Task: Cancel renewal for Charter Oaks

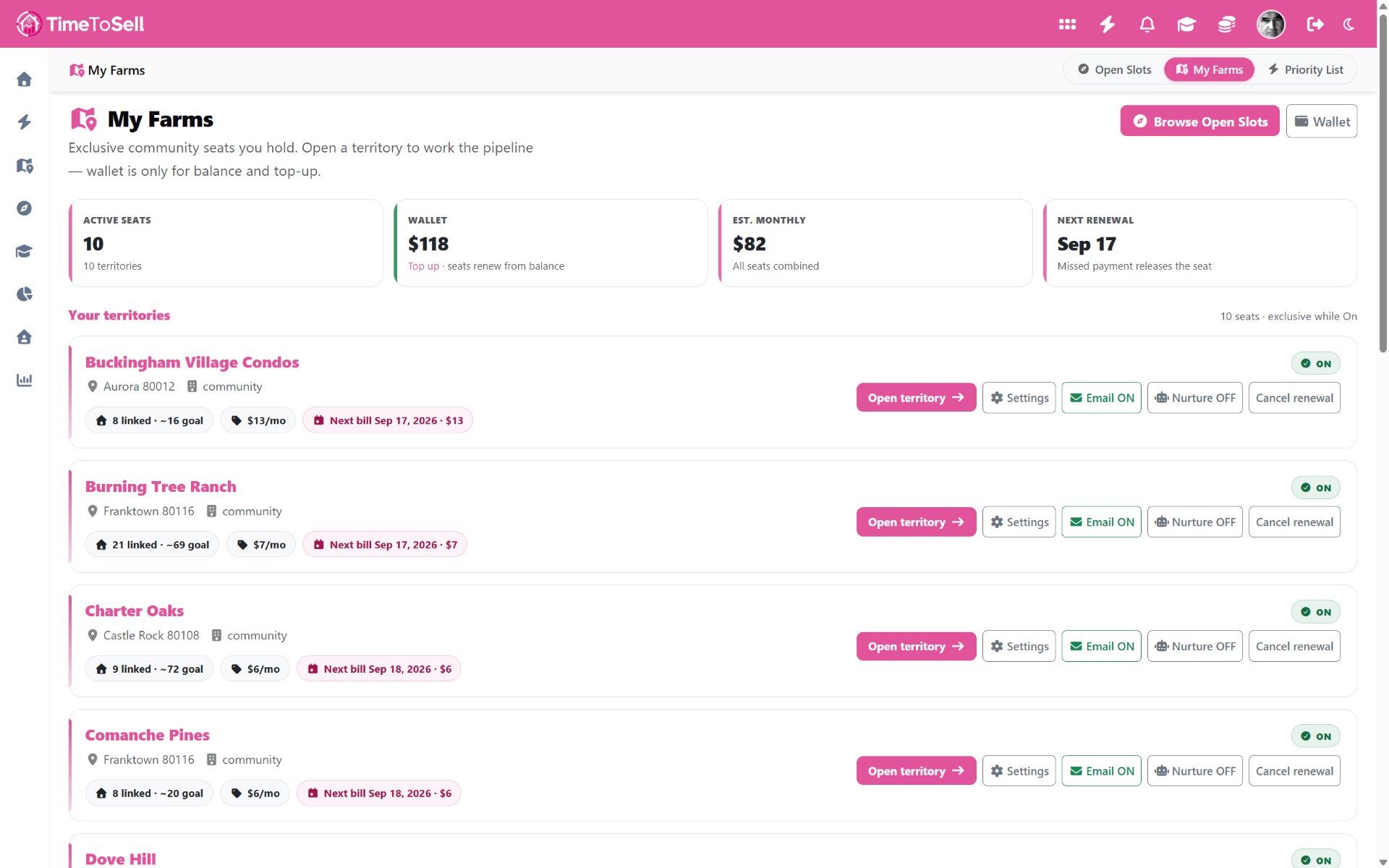Action: point(1294,647)
